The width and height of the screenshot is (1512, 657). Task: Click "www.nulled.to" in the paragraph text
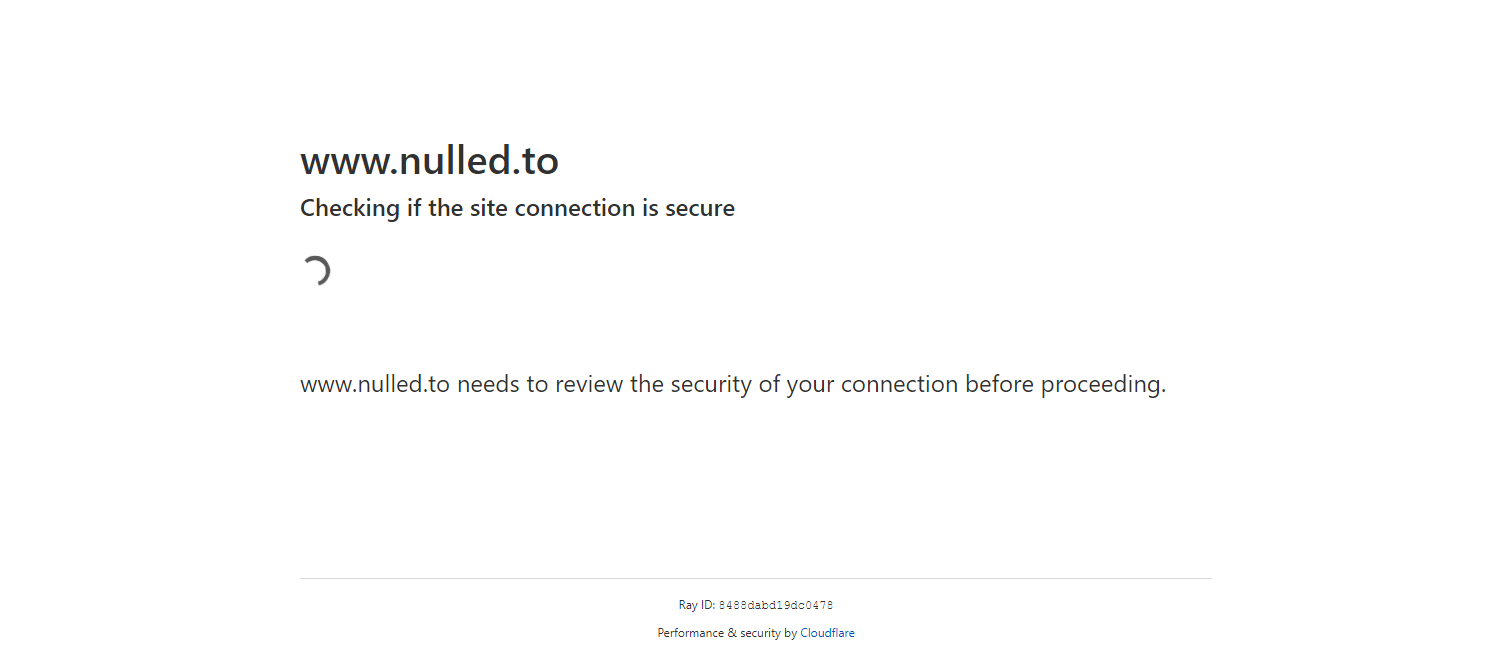pyautogui.click(x=375, y=385)
